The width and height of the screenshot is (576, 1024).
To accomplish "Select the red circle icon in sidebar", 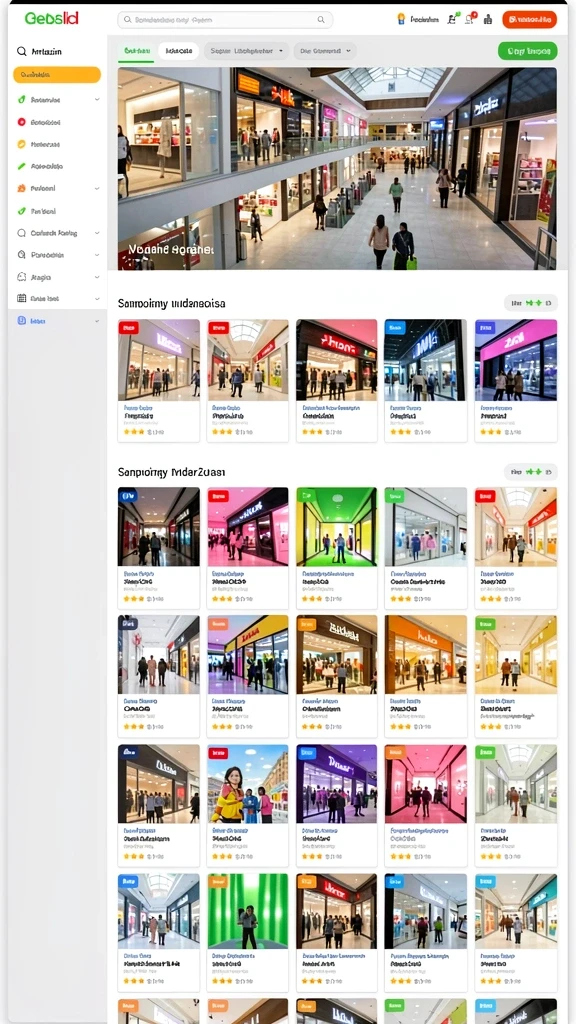I will click(x=22, y=122).
